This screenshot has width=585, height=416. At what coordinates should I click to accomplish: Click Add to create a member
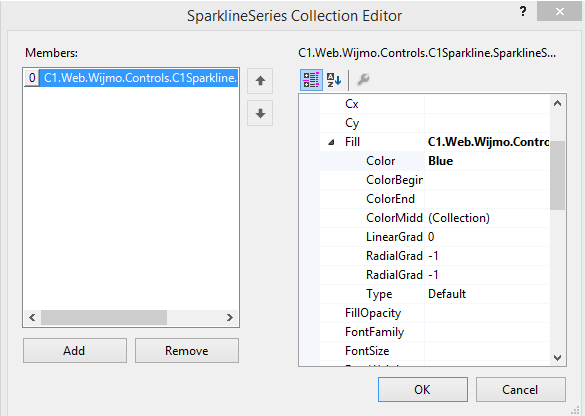[75, 351]
